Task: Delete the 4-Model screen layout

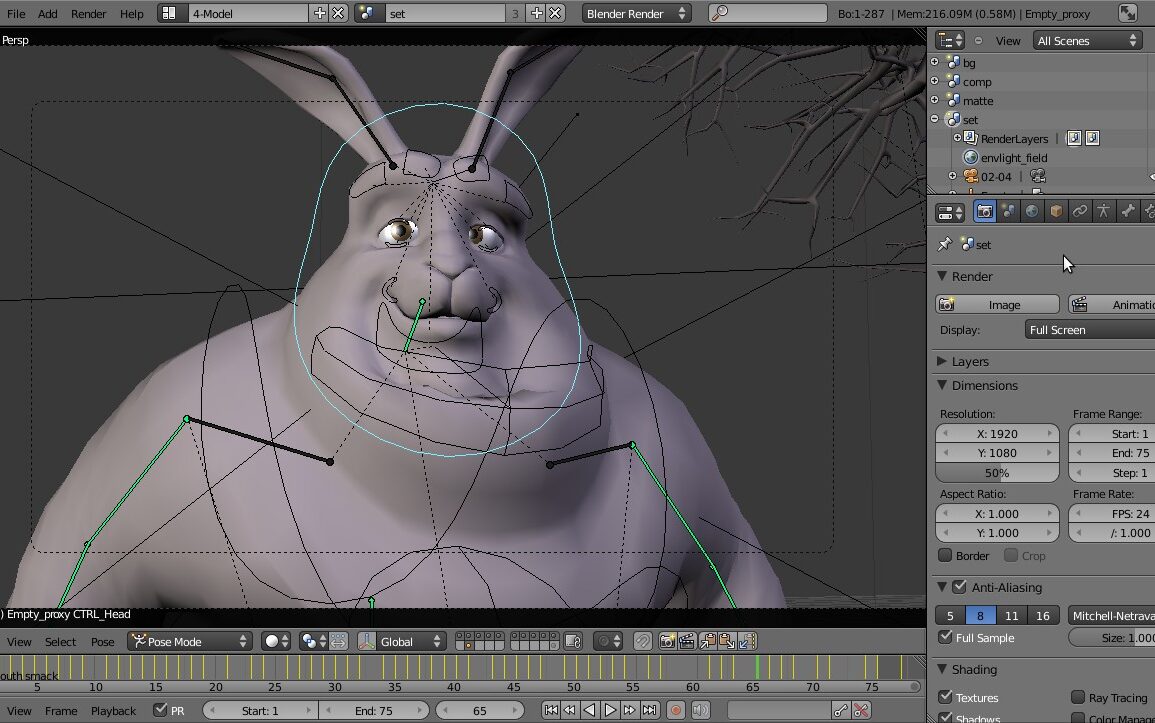Action: coord(337,13)
